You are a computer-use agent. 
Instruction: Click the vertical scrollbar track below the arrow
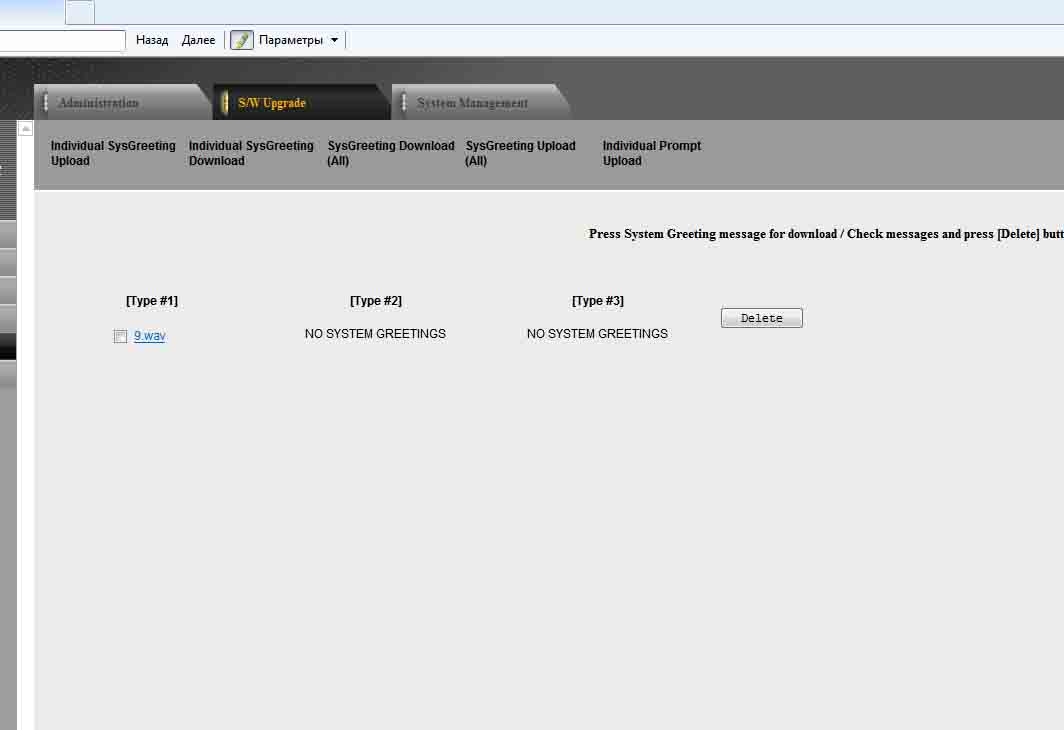(x=26, y=400)
